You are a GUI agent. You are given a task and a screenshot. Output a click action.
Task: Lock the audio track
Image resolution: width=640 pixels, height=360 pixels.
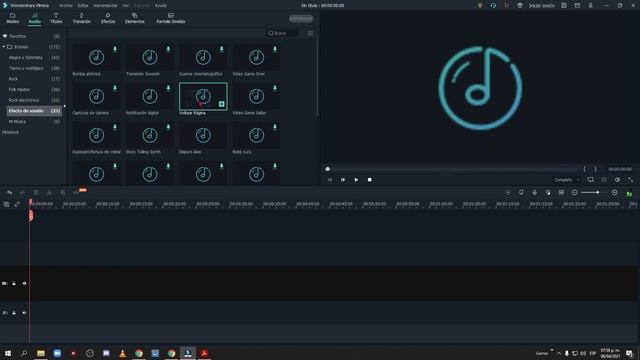(x=14, y=313)
